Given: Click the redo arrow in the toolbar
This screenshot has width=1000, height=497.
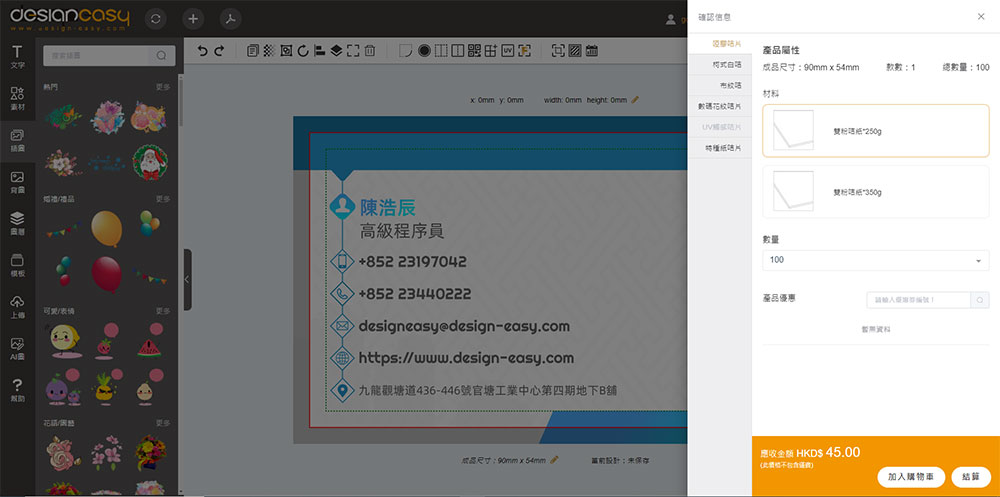Looking at the screenshot, I should 219,51.
